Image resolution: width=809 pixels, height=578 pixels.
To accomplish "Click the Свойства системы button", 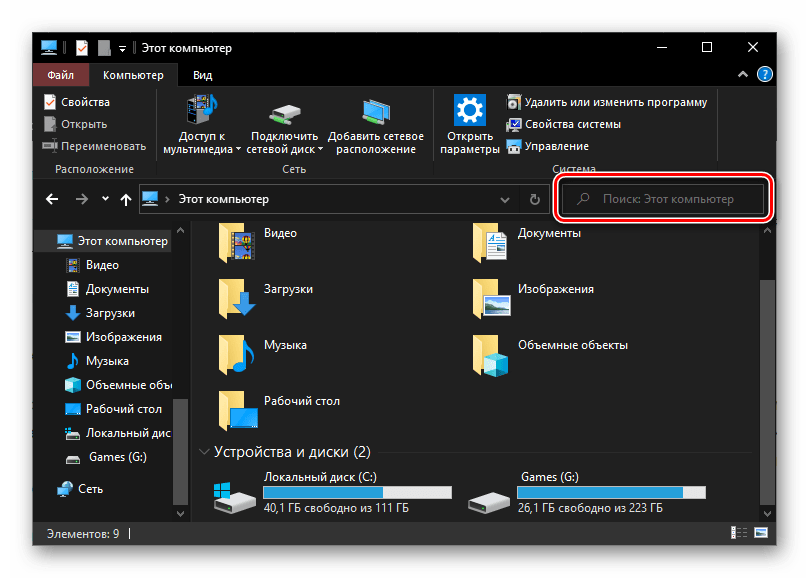I will point(563,124).
